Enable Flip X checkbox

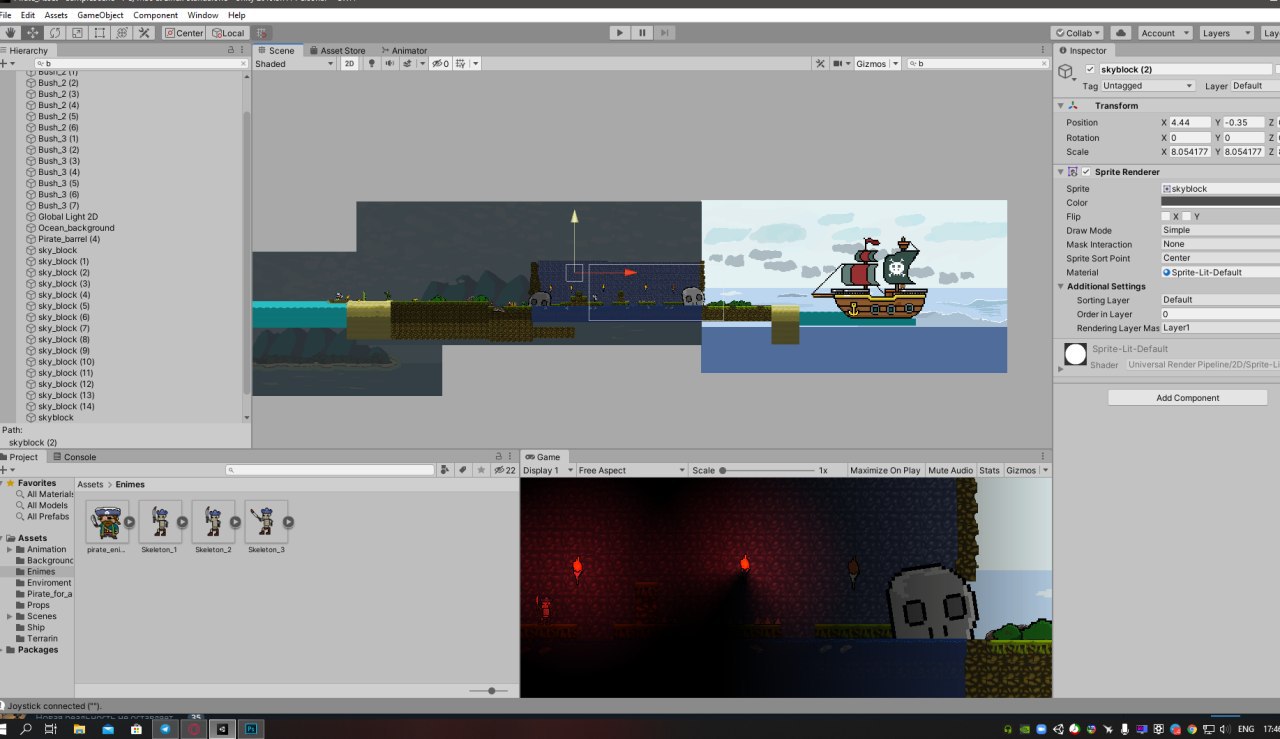(1166, 216)
